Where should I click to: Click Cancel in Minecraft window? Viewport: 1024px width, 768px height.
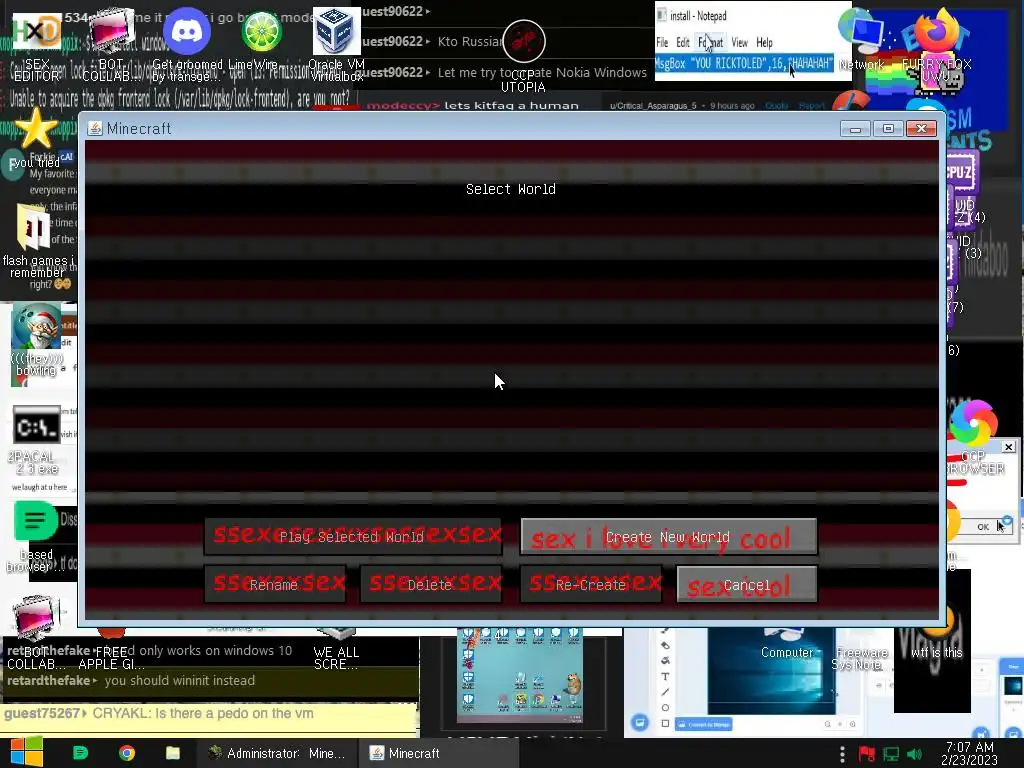(746, 584)
